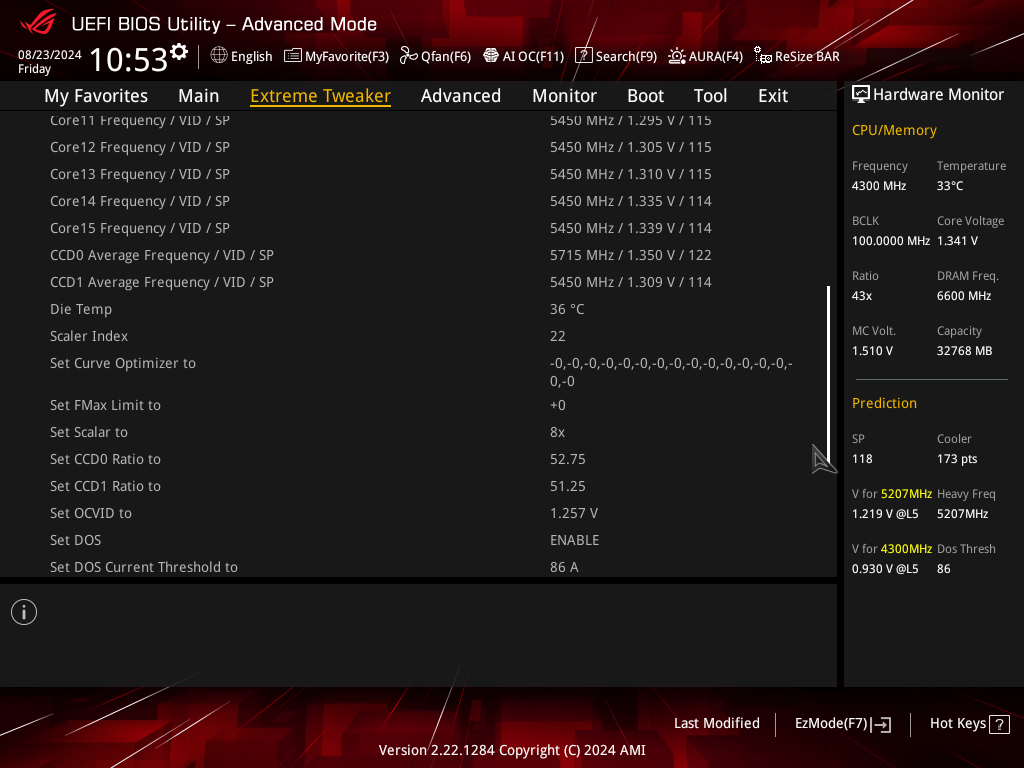This screenshot has width=1024, height=768.
Task: Click value 51.25 CCD1 ratio
Action: (568, 486)
